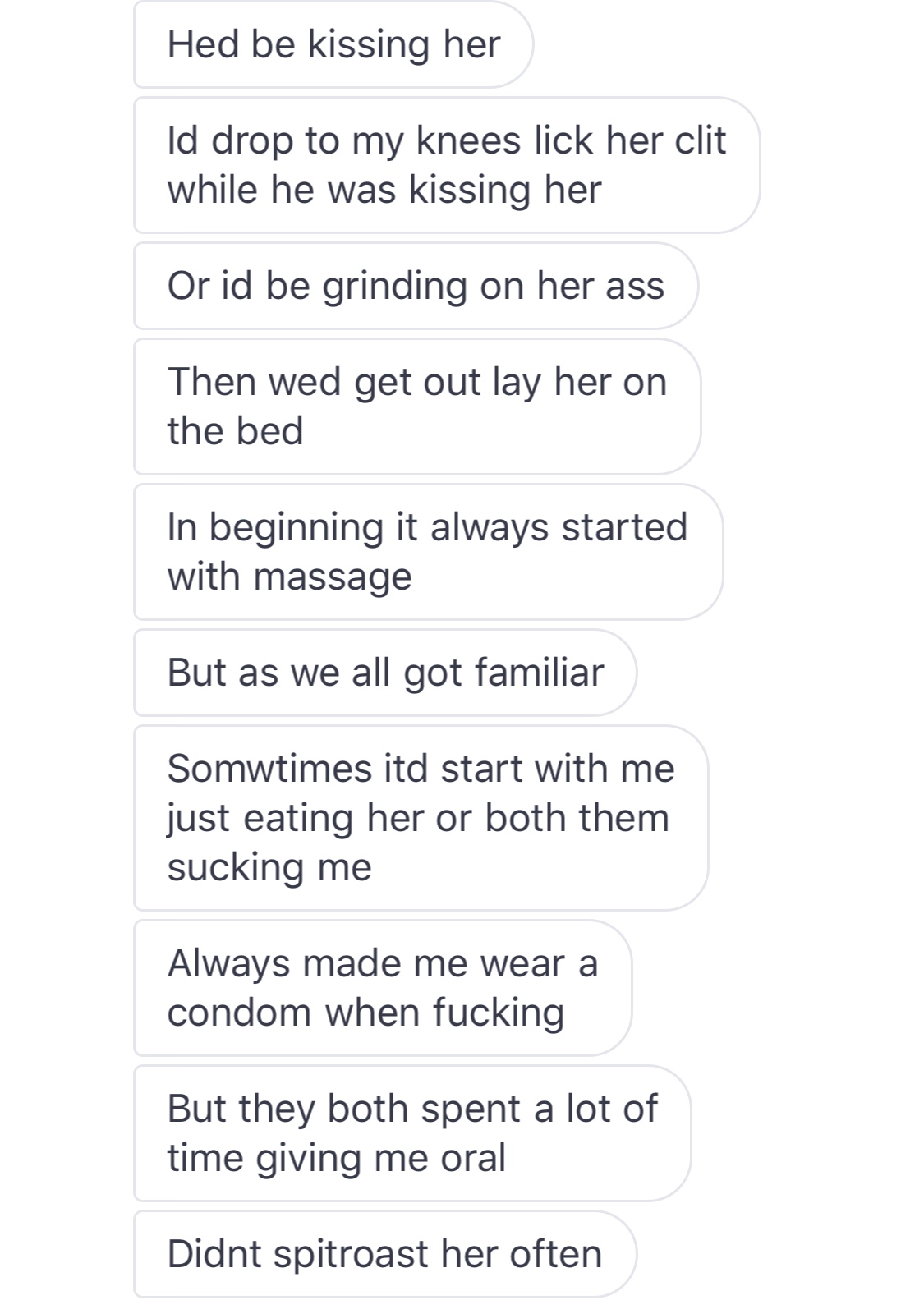Viewport: 924px width, 1300px height.
Task: Click the words "time giving" in the message
Action: point(265,1158)
